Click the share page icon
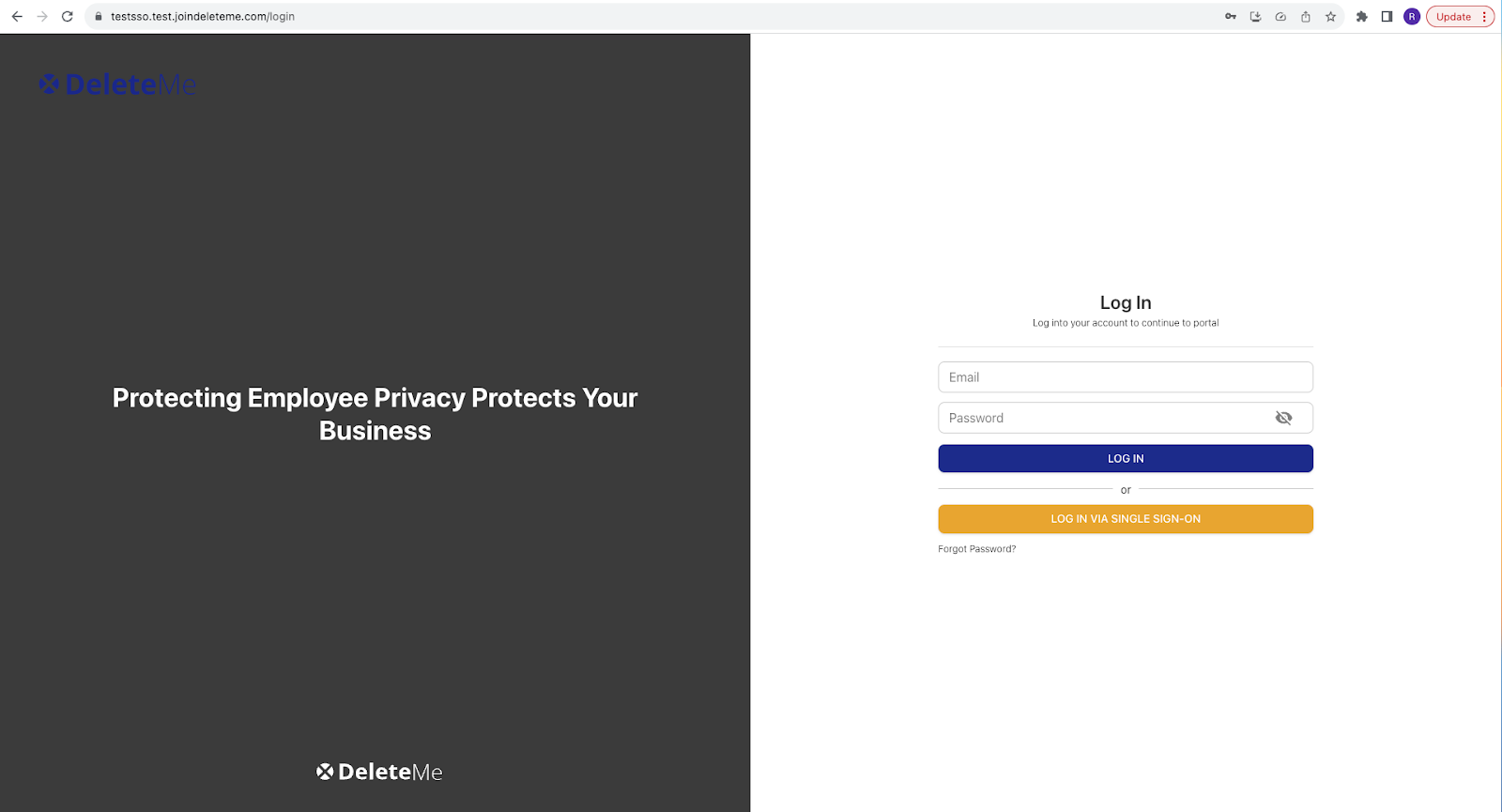Screen dimensions: 1502x812 coord(1306,17)
